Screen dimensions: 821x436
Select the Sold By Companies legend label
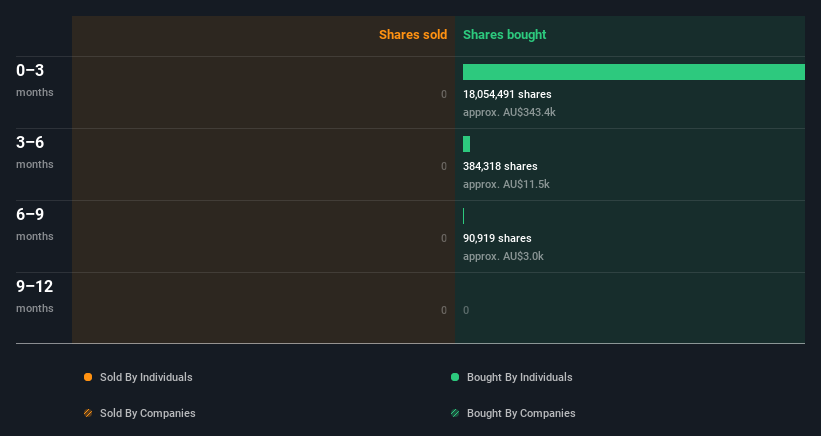pos(148,413)
